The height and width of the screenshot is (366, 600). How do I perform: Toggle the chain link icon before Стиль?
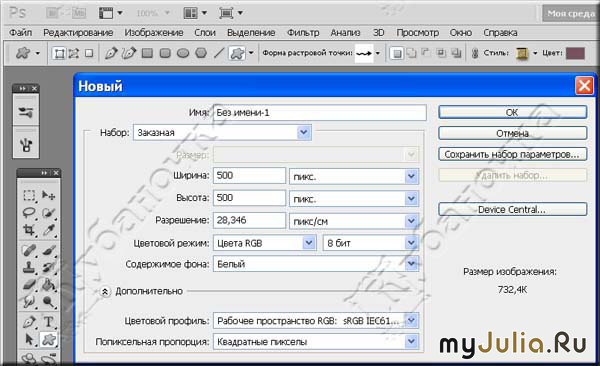(475, 53)
